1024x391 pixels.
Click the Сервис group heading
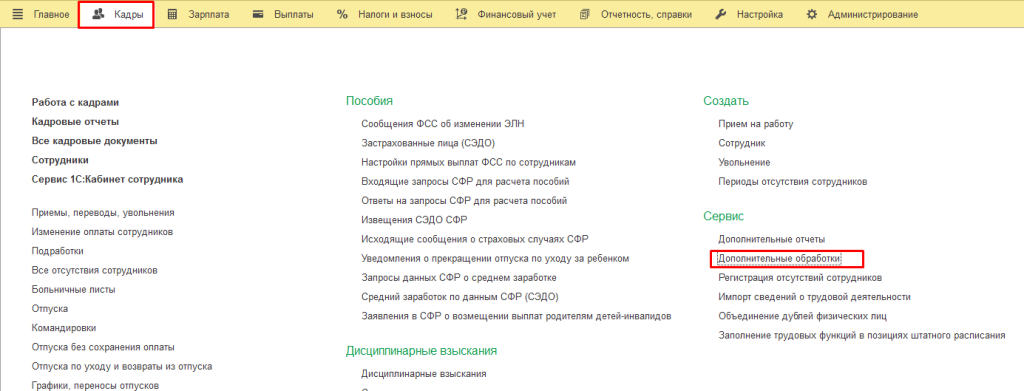724,216
